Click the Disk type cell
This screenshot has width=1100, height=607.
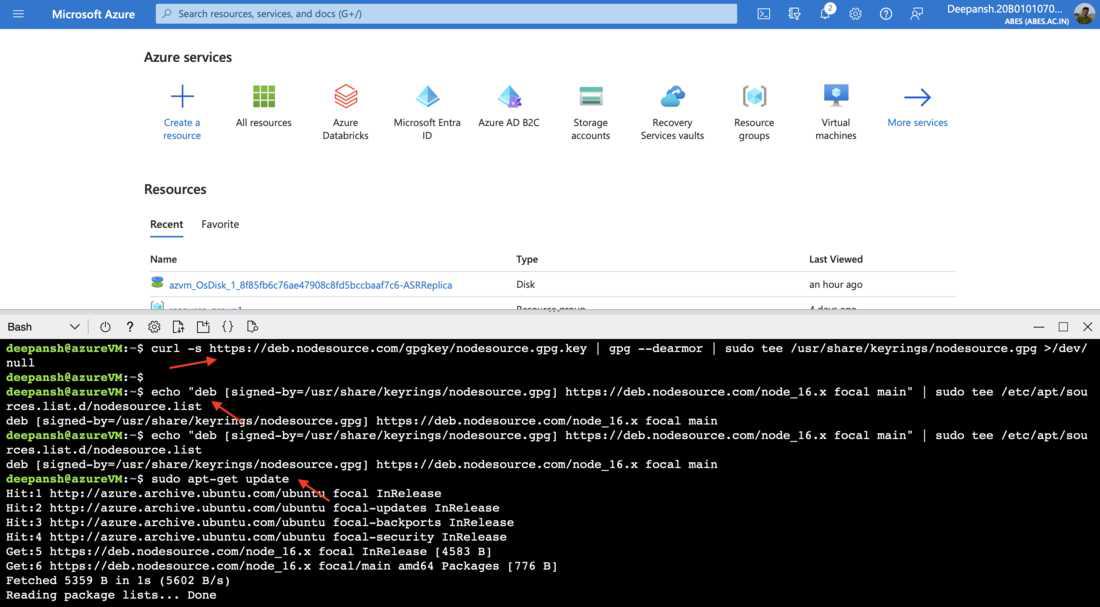coord(525,285)
